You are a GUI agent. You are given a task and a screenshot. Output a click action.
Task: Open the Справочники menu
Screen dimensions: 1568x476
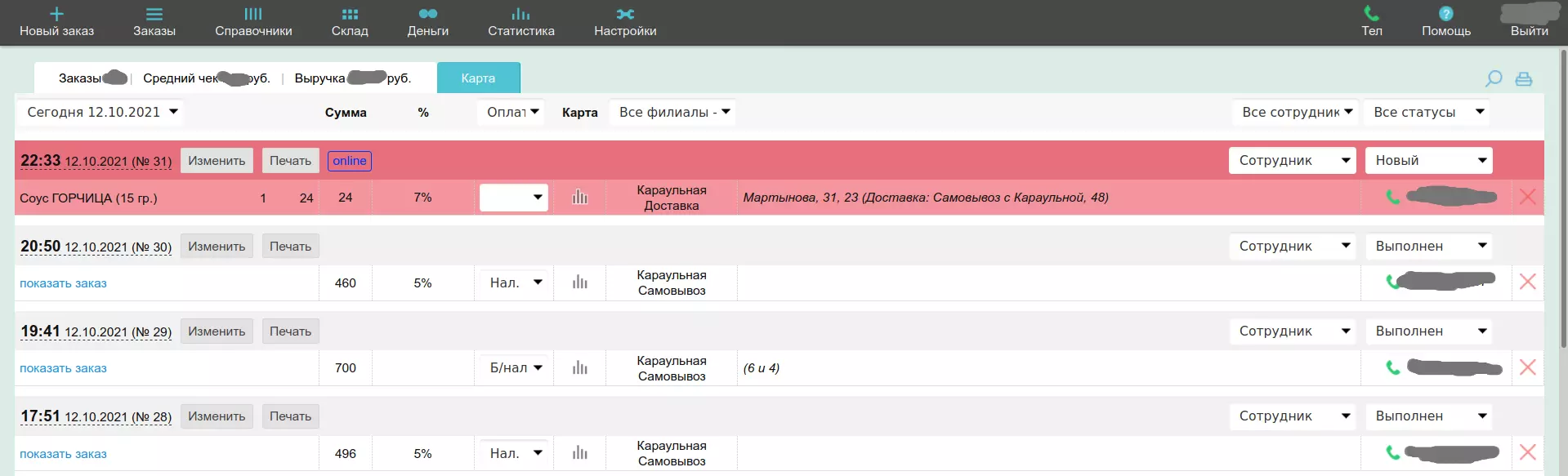click(x=253, y=22)
